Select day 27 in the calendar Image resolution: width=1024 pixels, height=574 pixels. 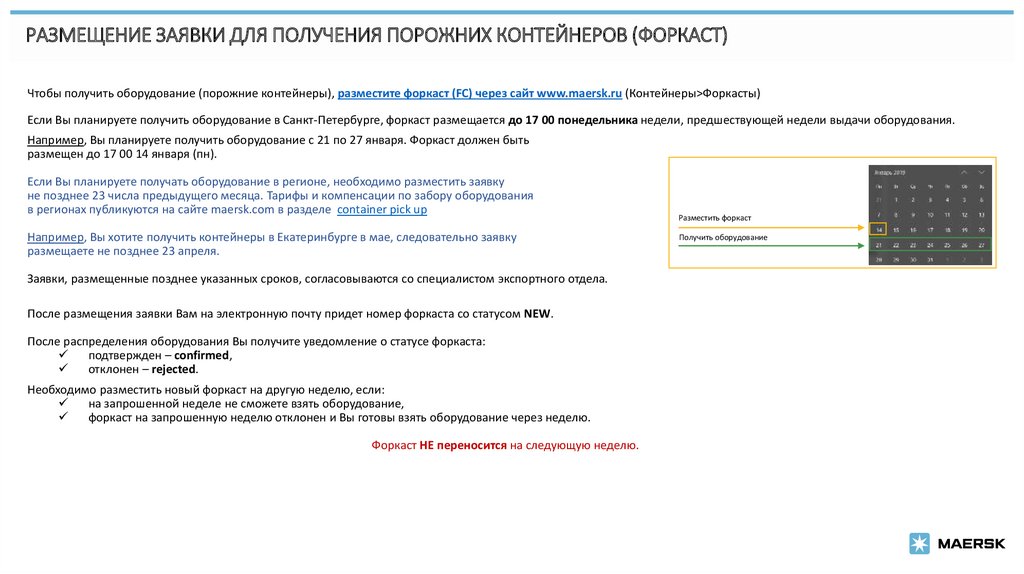click(981, 246)
